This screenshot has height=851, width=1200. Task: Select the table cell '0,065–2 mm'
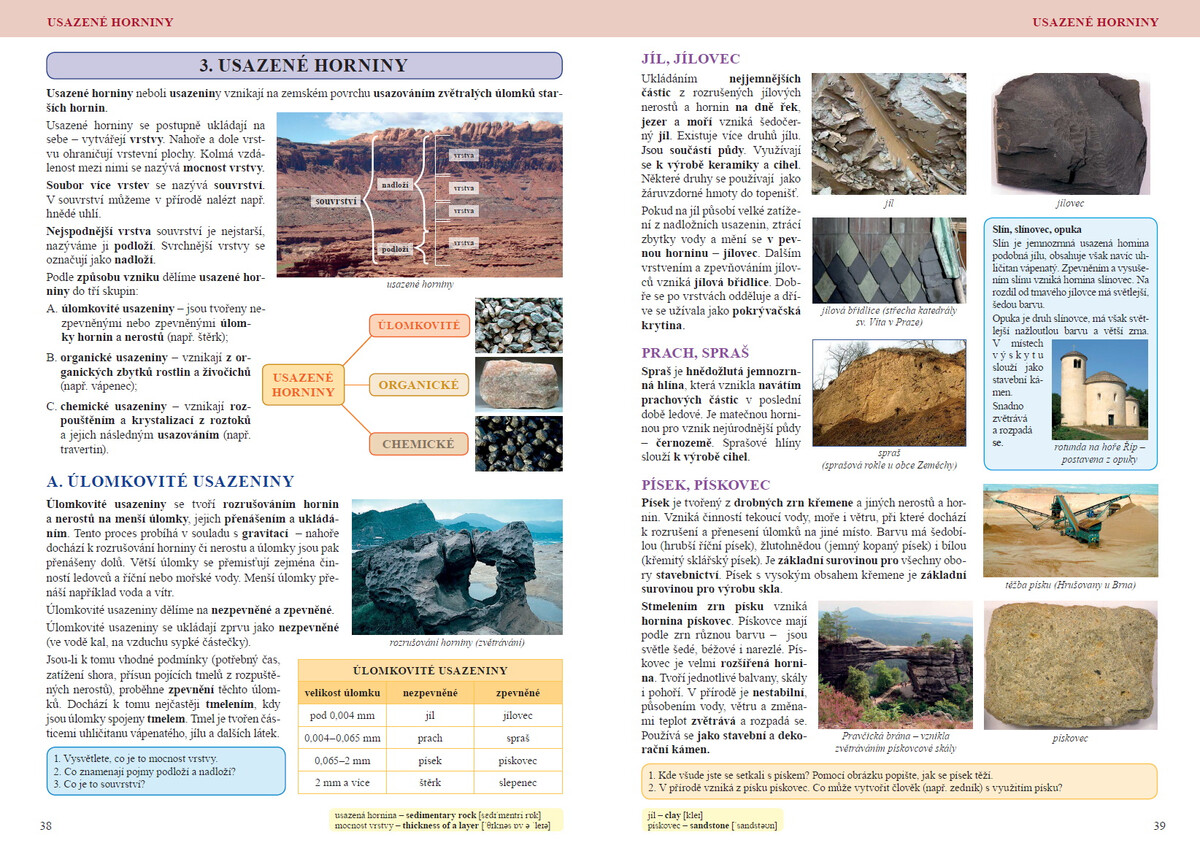click(x=341, y=760)
